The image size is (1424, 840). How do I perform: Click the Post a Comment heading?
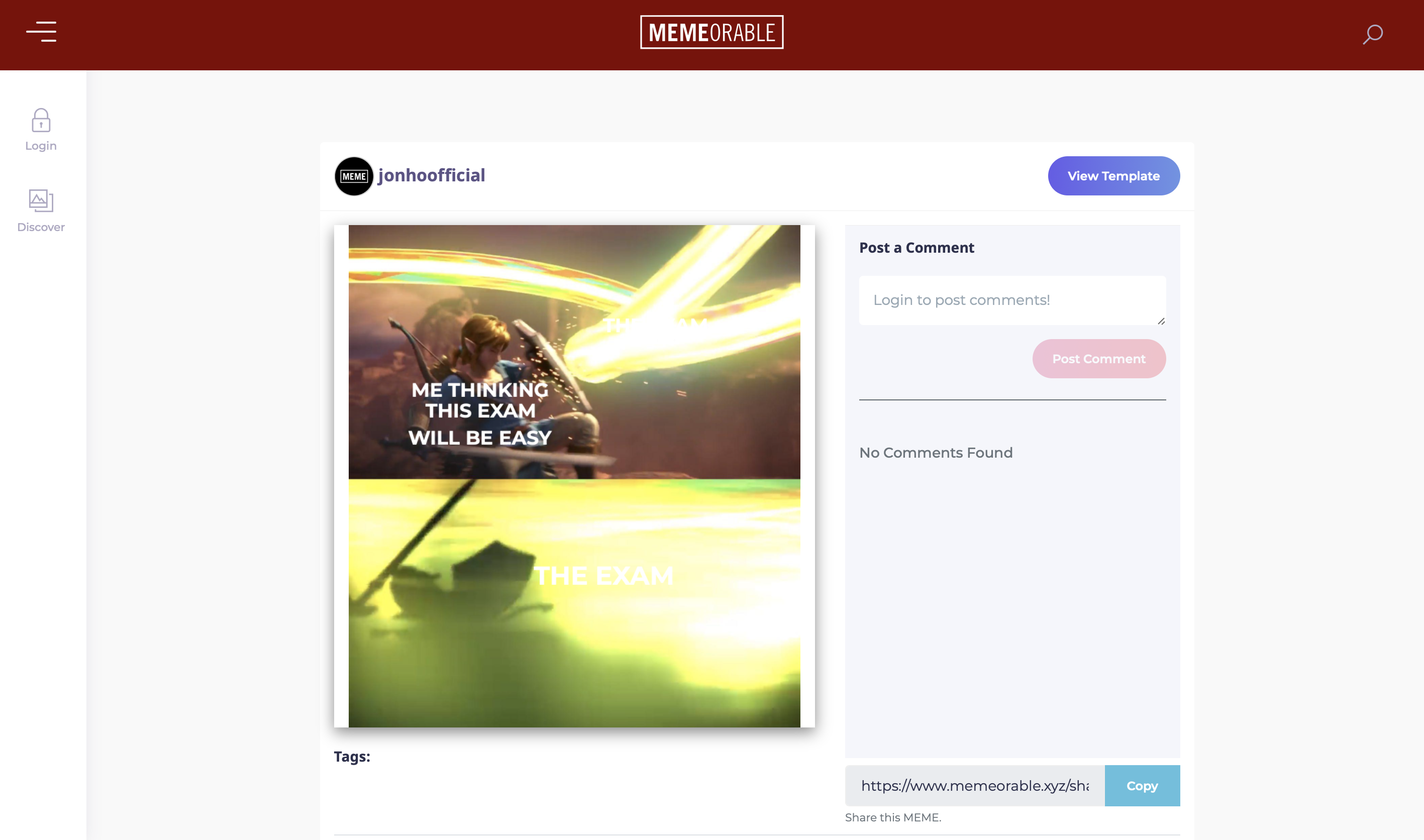(x=917, y=248)
